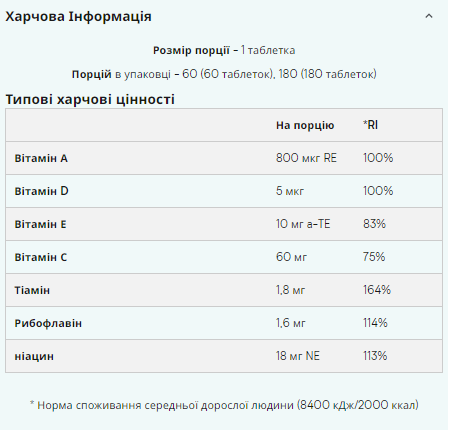Screen dimensions: 449x430
Task: Click the 60 мг value cell
Action: 291,257
